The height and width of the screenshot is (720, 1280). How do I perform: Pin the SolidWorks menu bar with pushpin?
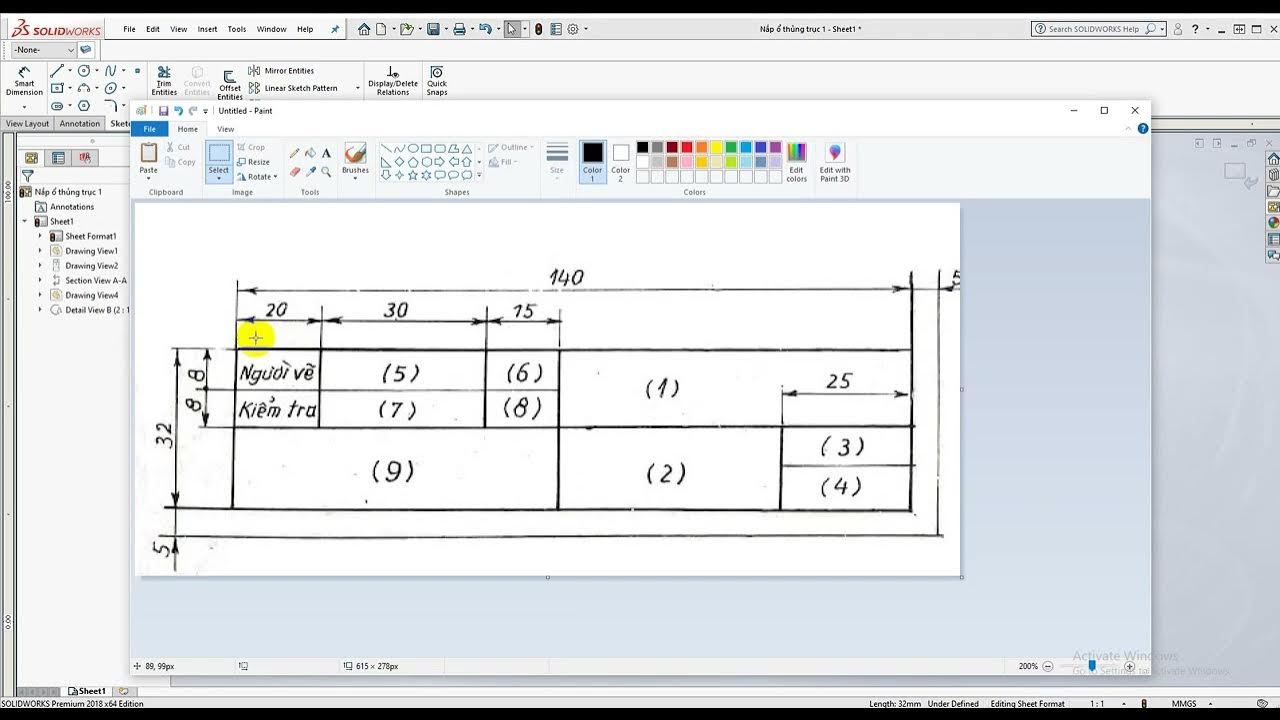[335, 29]
